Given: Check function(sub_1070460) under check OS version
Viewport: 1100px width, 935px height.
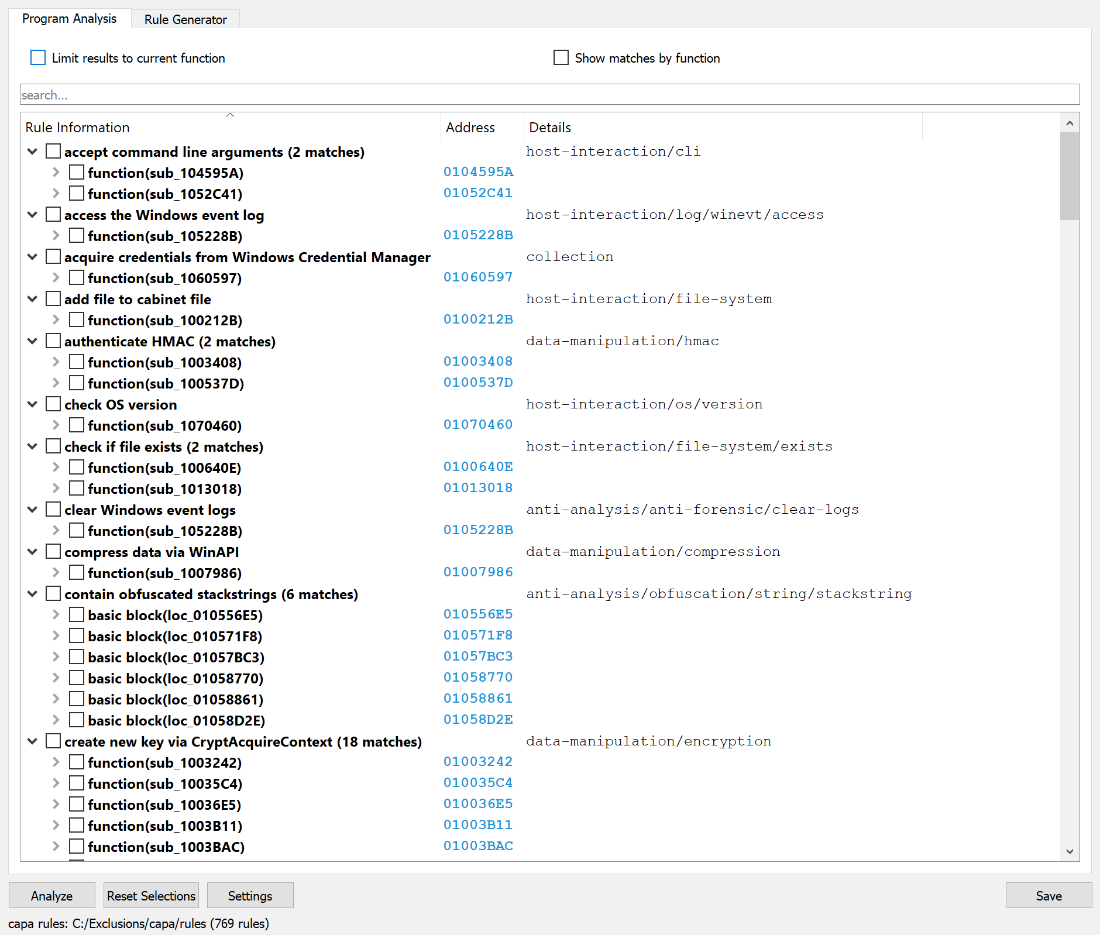Looking at the screenshot, I should click(x=76, y=425).
